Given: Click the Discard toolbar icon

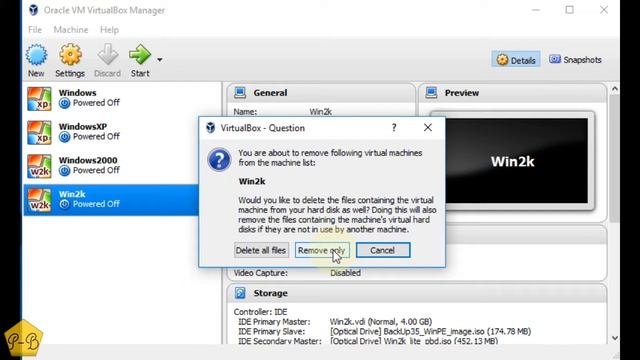Looking at the screenshot, I should point(107,55).
